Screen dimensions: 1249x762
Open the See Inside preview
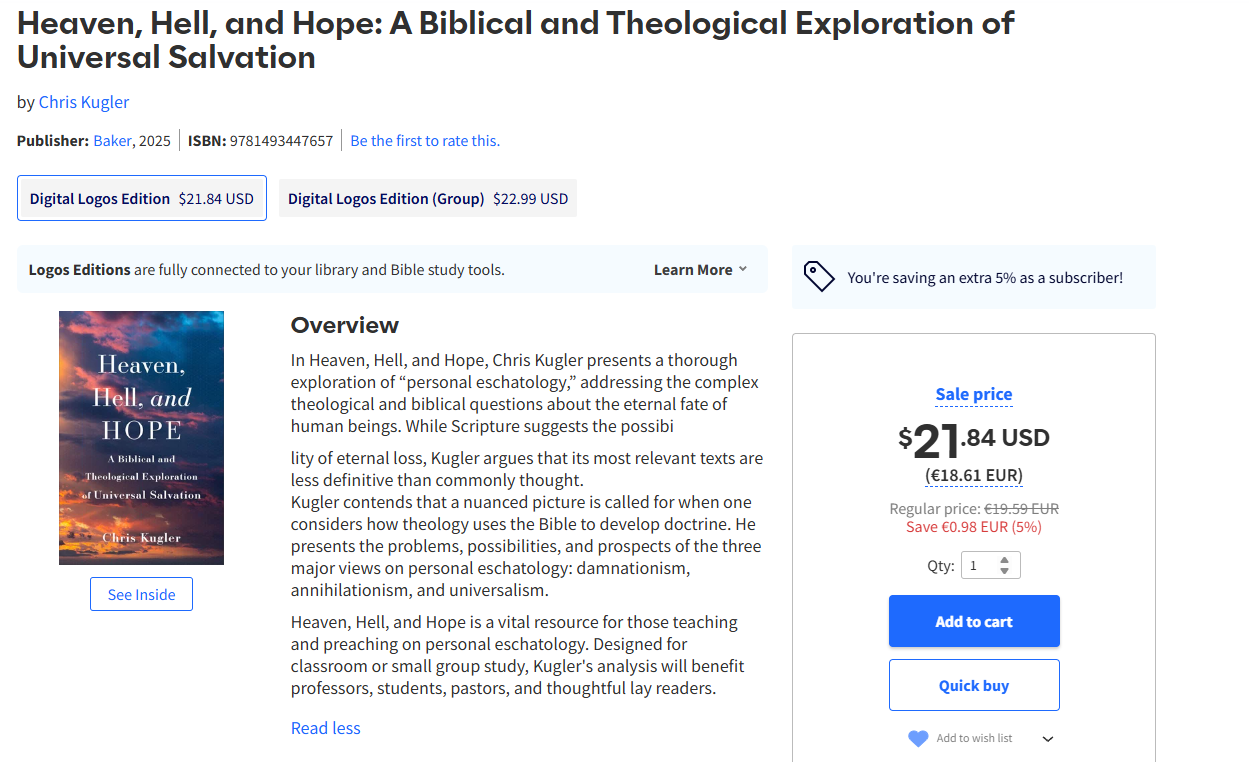(141, 594)
